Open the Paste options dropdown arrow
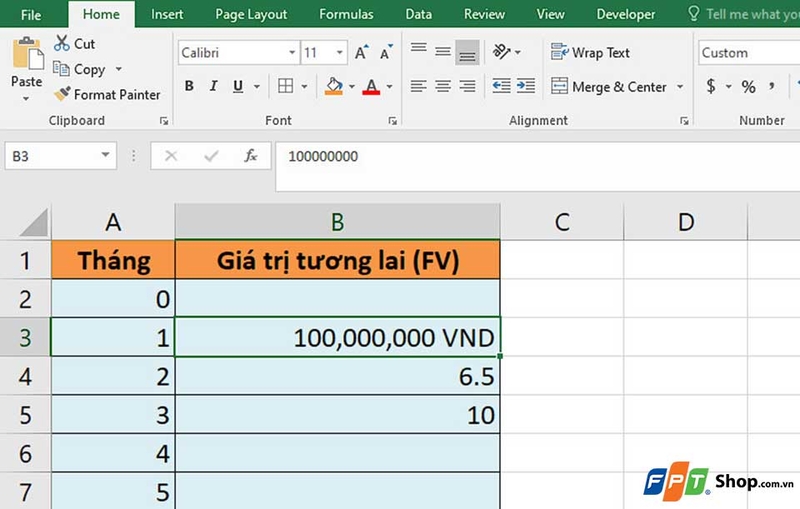This screenshot has height=509, width=800. click(x=26, y=98)
